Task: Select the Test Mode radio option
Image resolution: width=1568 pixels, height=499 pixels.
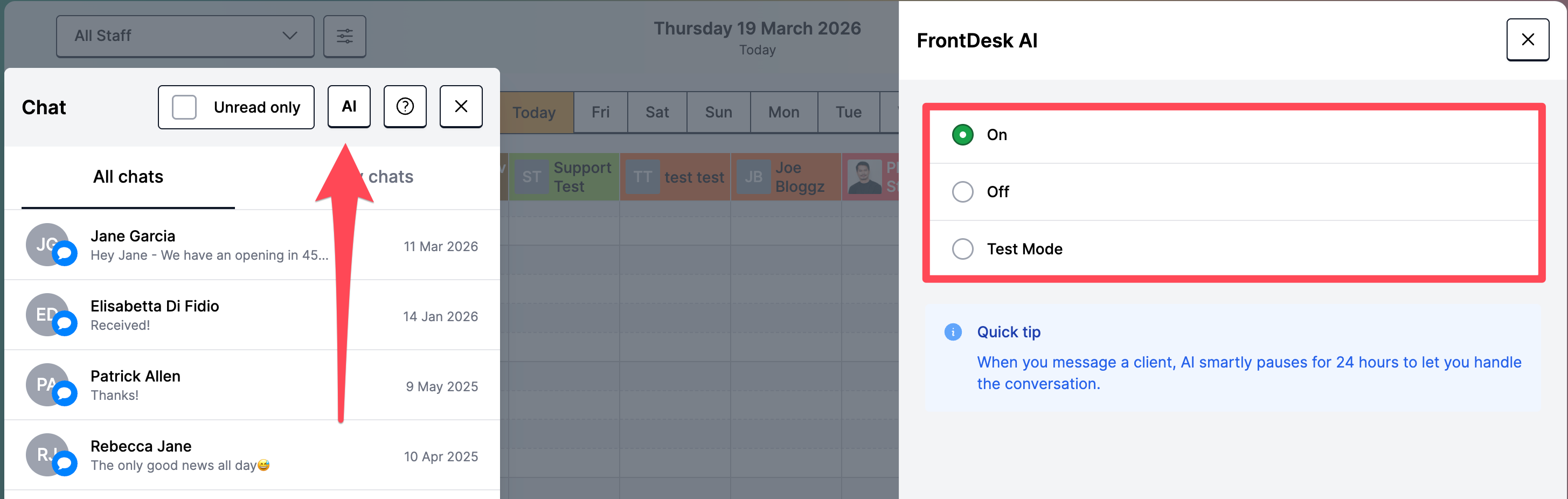Action: tap(962, 249)
